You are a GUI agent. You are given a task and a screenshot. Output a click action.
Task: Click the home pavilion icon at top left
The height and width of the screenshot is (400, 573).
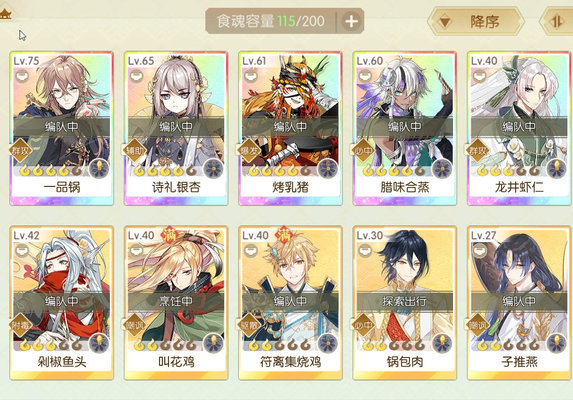(6, 14)
